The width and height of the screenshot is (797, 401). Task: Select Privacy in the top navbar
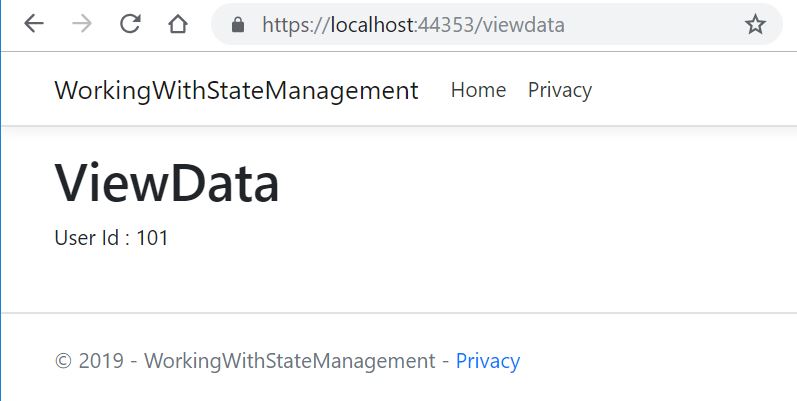[560, 90]
